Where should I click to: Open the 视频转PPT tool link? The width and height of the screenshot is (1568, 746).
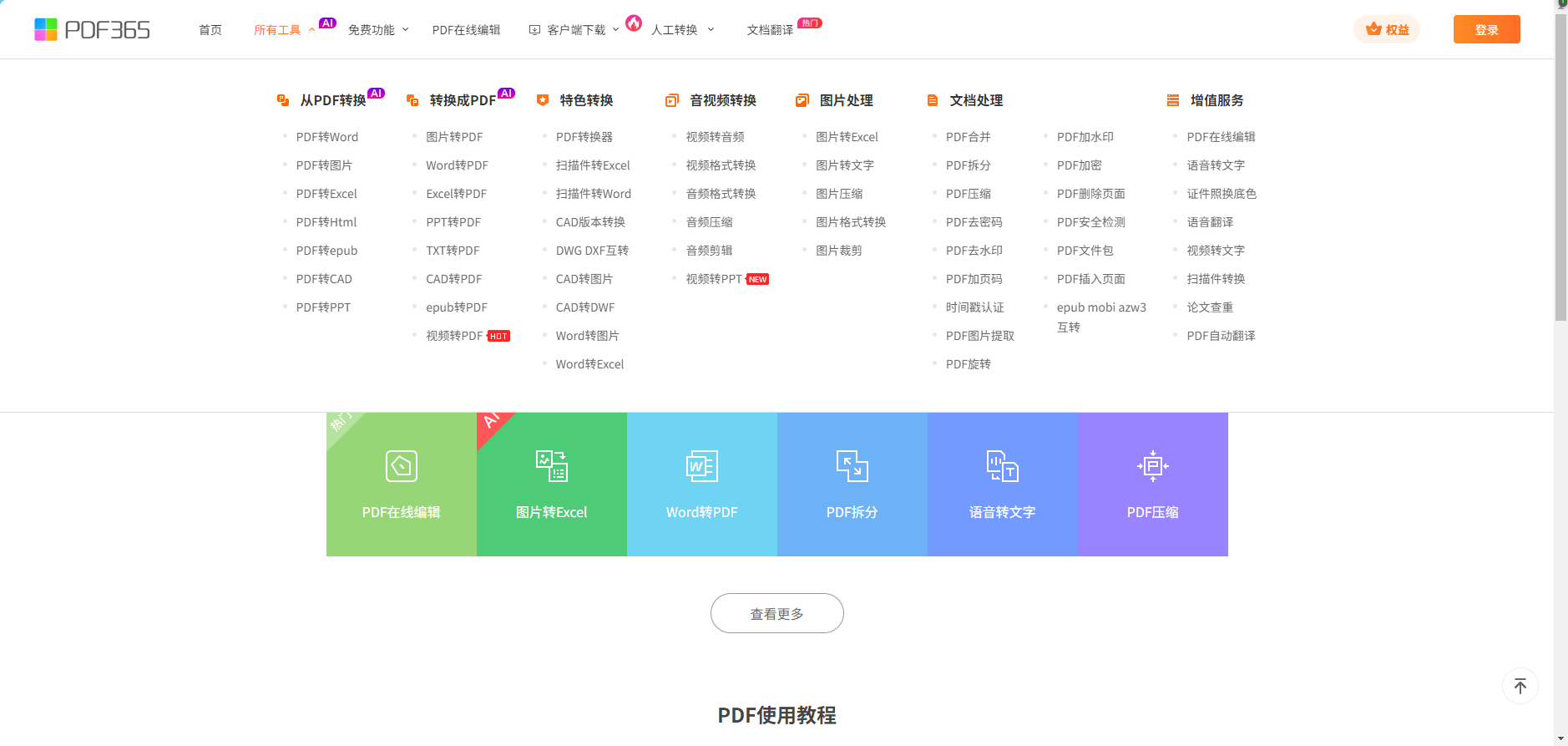click(713, 279)
